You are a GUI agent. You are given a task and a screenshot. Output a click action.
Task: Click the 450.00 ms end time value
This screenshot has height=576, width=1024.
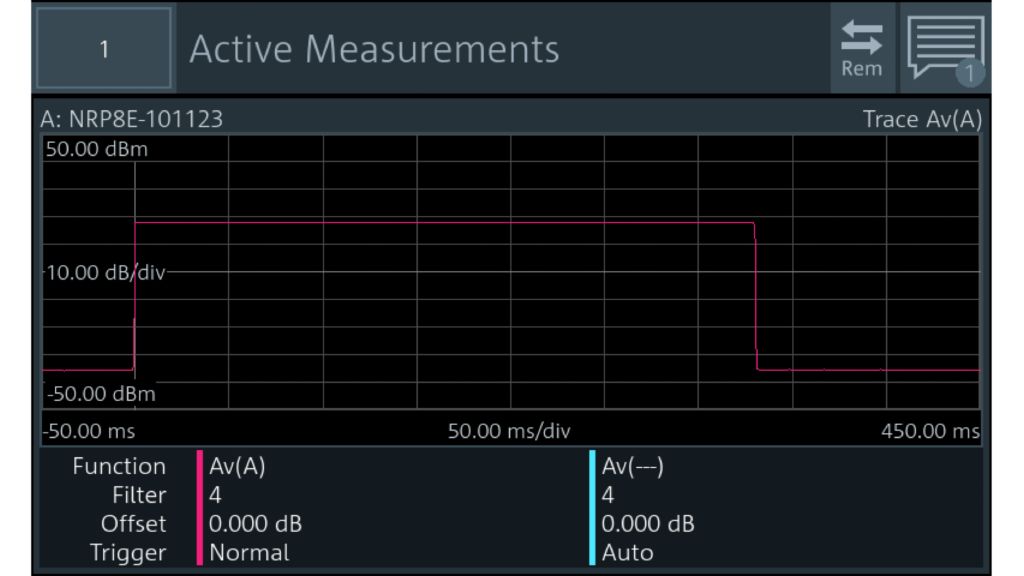coord(930,432)
